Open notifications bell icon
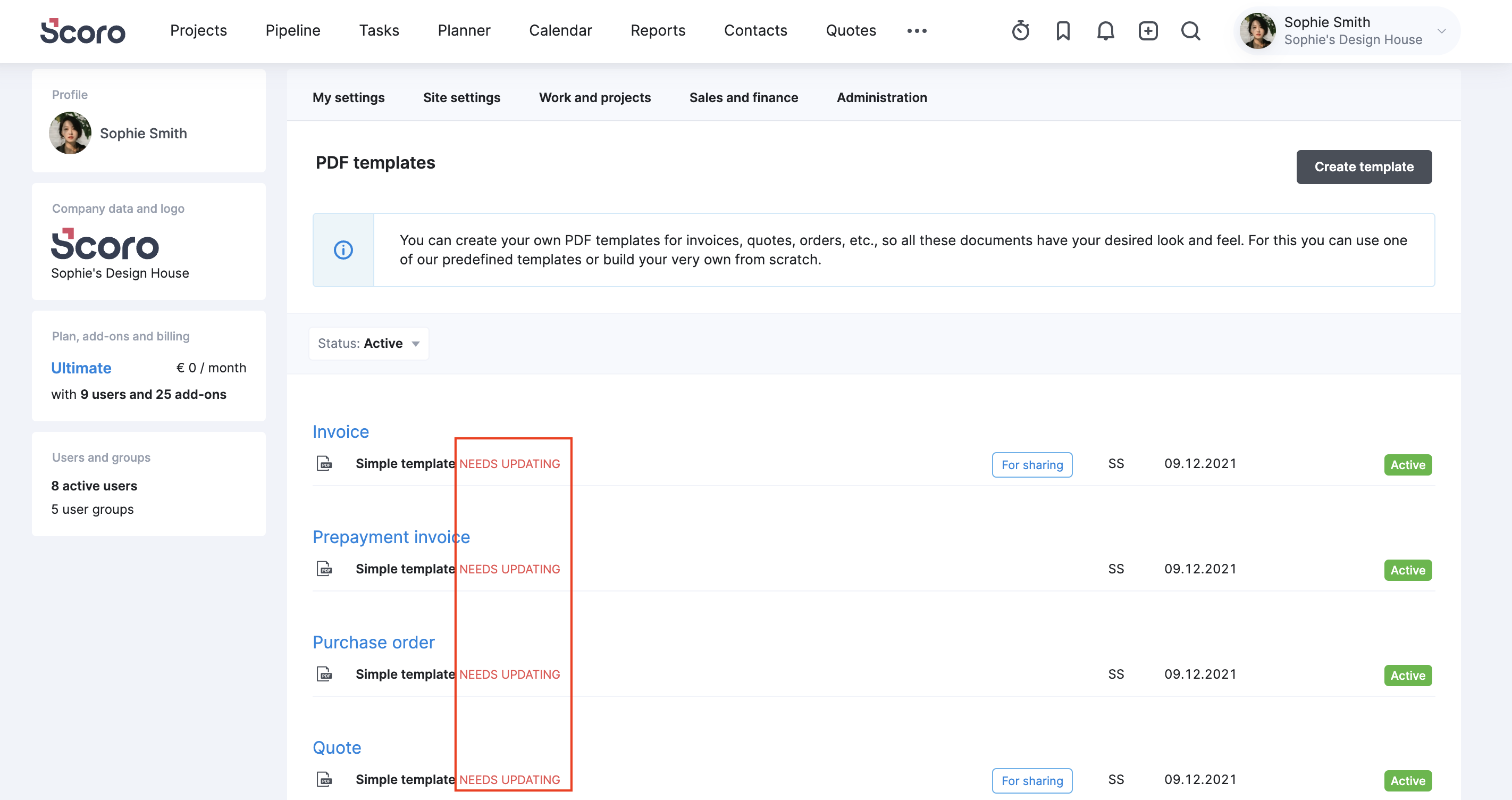Image resolution: width=1512 pixels, height=800 pixels. 1105,30
